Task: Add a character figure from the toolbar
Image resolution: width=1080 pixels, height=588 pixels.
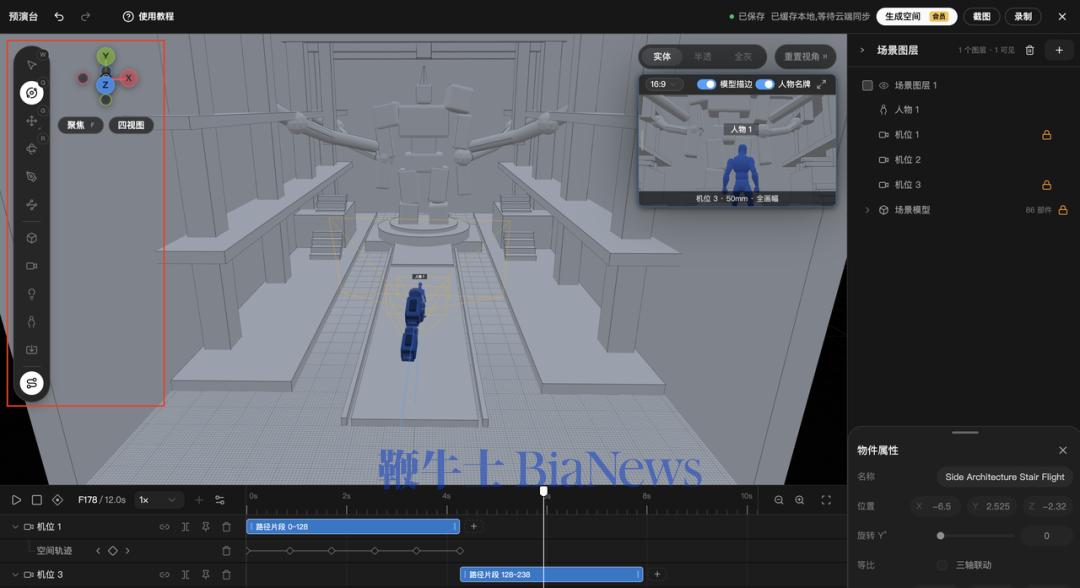Action: click(x=31, y=322)
